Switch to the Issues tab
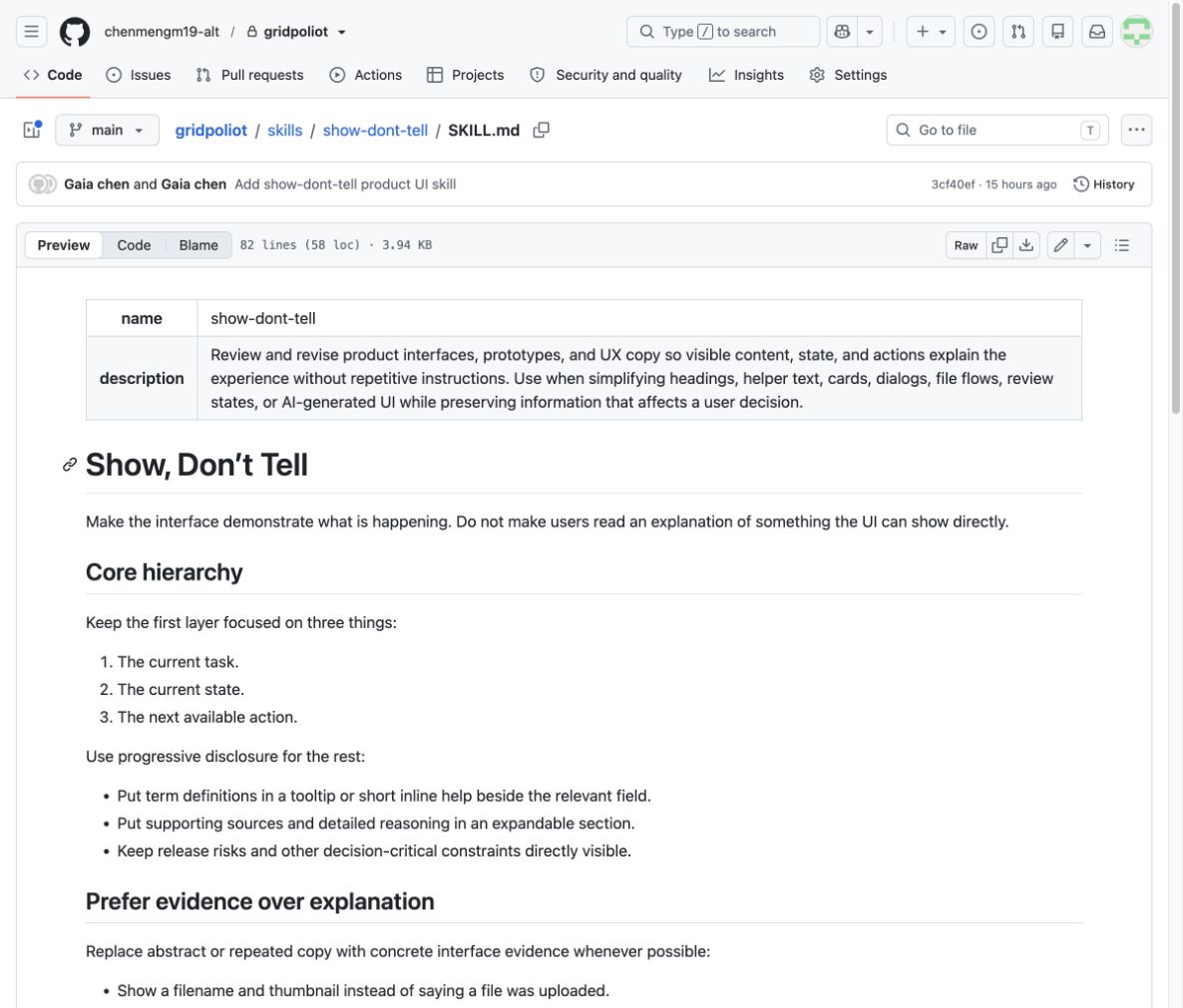This screenshot has width=1183, height=1008. pos(138,75)
